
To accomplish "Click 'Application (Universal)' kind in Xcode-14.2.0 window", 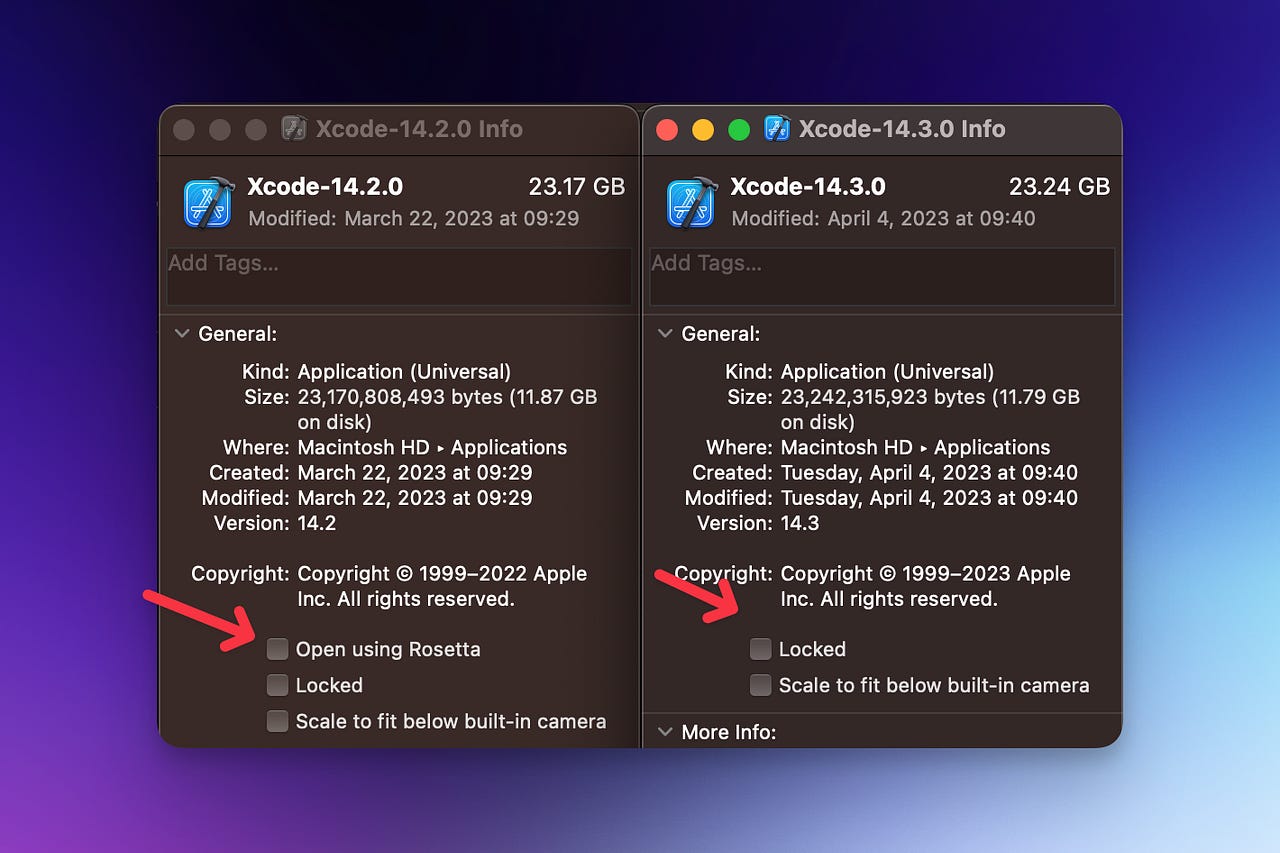I will coord(404,372).
